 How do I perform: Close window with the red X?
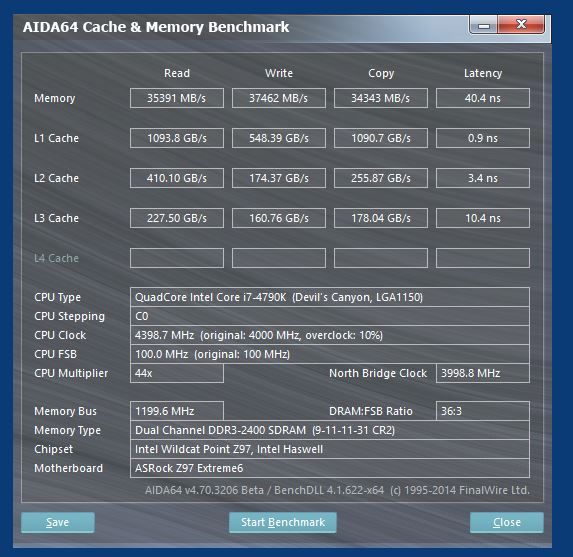(521, 25)
